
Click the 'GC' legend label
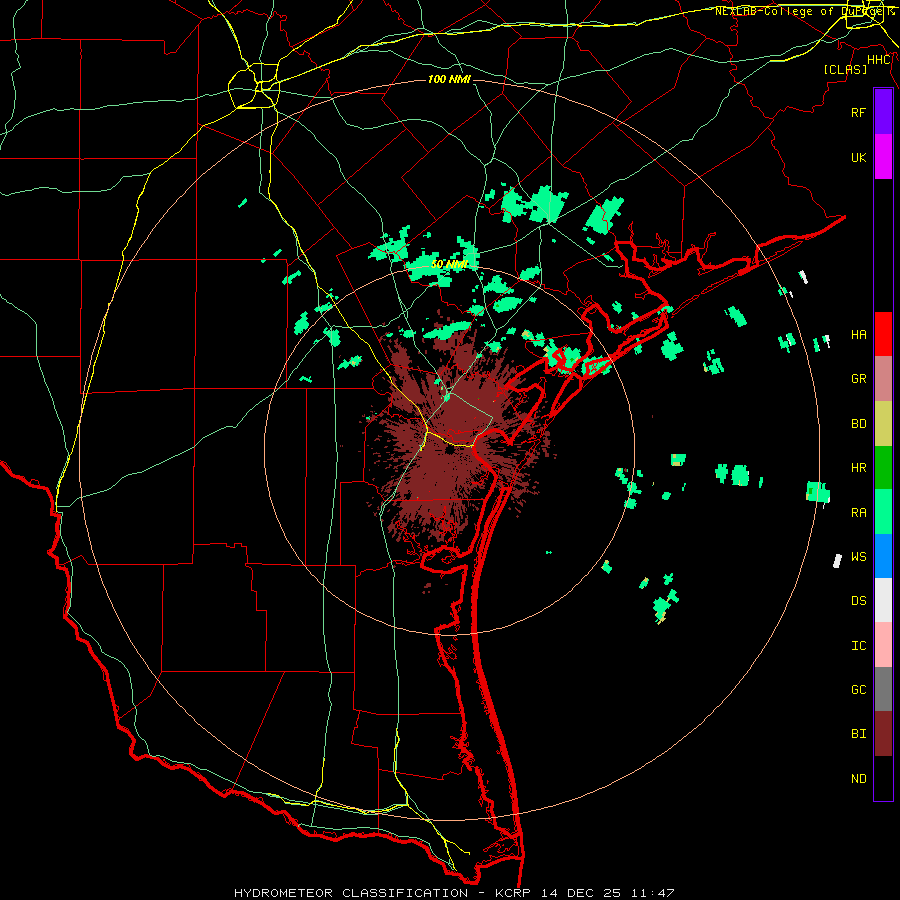pyautogui.click(x=858, y=689)
